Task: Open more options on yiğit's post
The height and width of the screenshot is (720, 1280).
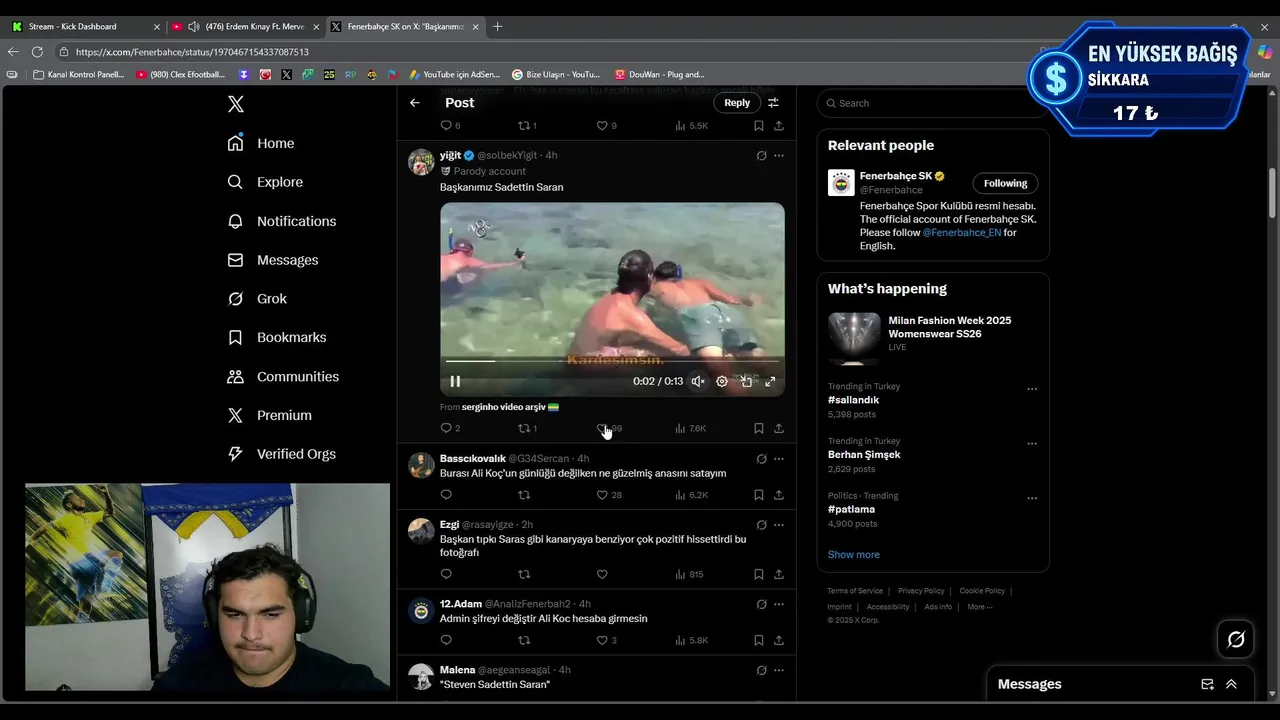Action: click(x=778, y=155)
